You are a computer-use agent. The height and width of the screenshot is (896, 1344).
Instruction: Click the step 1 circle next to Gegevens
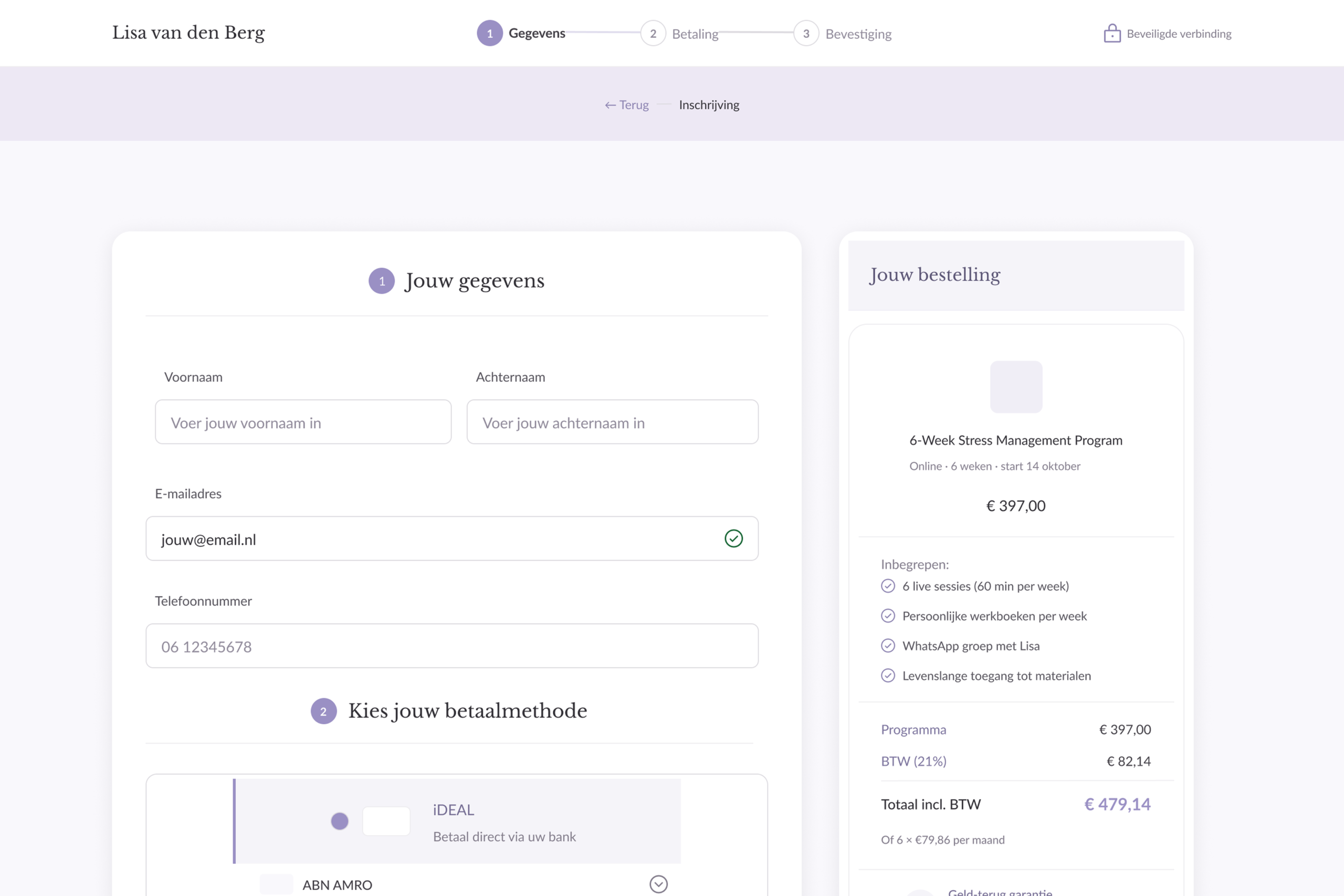coord(490,33)
